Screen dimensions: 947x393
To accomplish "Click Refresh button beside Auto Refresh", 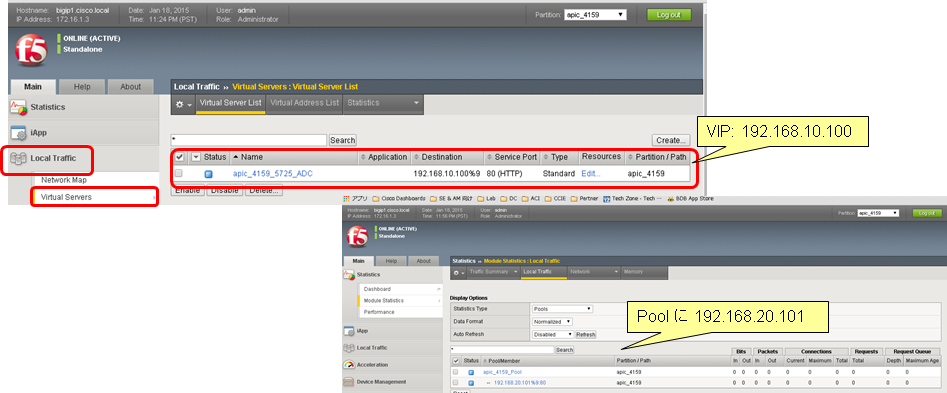I will pos(585,334).
